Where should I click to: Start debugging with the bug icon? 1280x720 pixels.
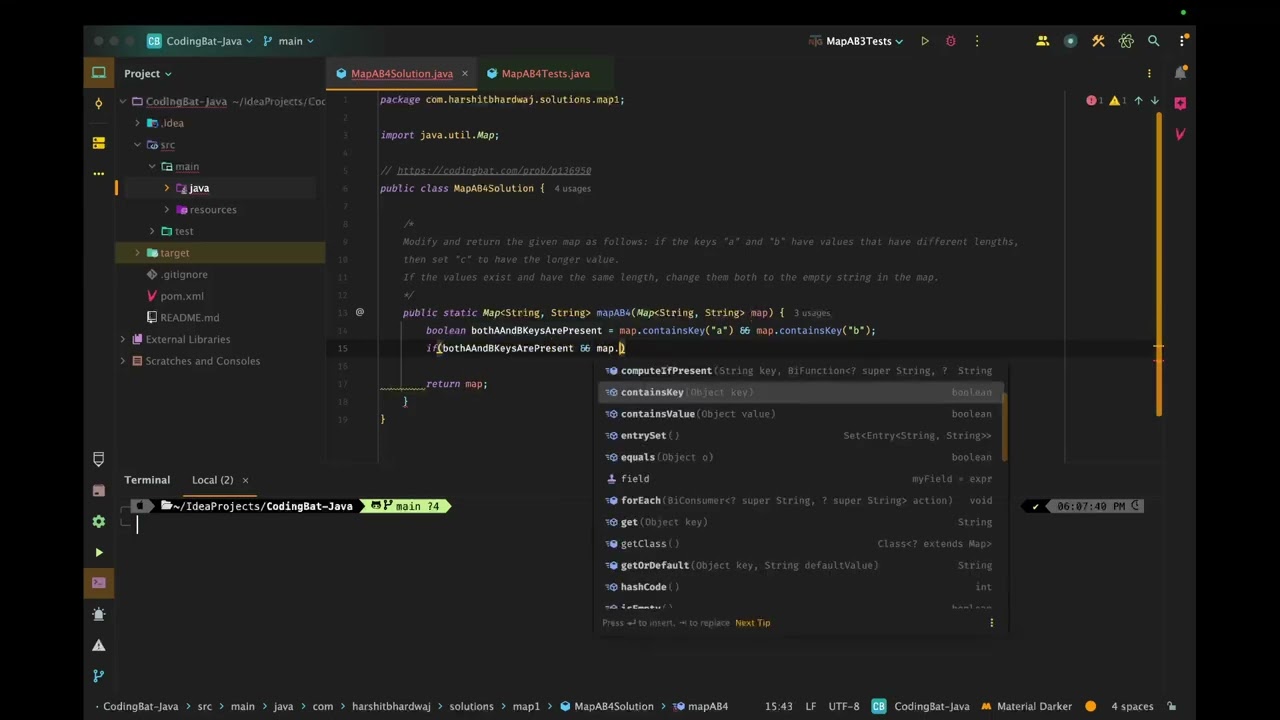[951, 41]
